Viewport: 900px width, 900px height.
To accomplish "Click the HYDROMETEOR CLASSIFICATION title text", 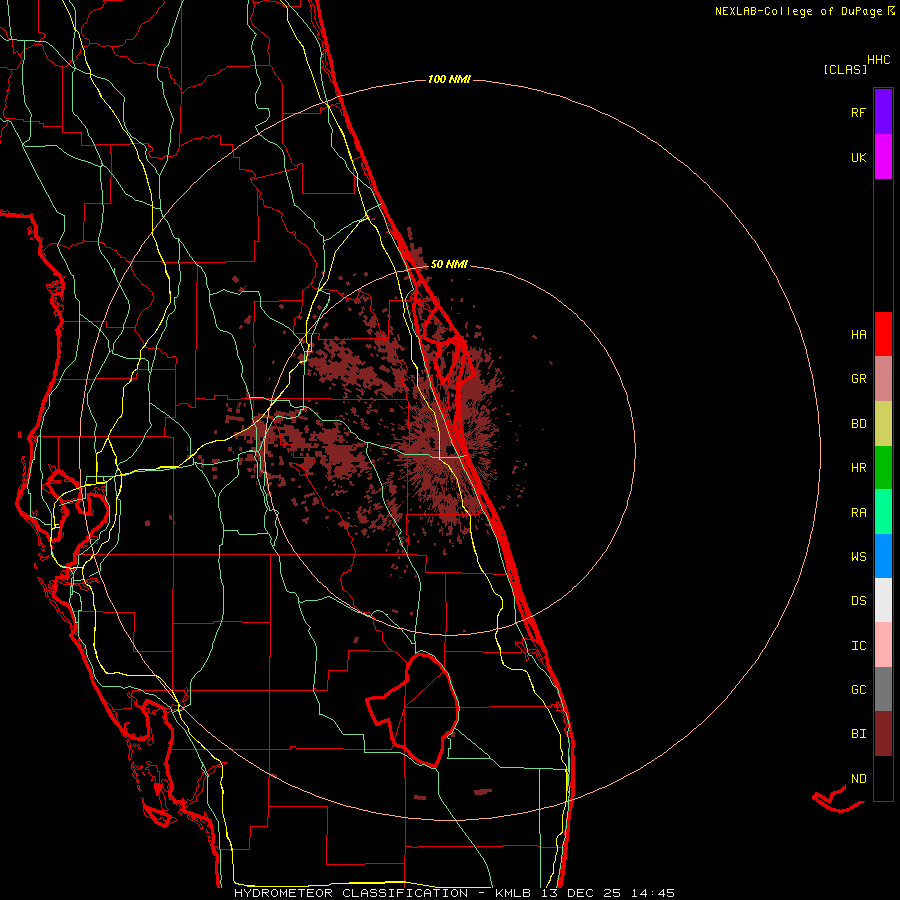I will pos(351,893).
